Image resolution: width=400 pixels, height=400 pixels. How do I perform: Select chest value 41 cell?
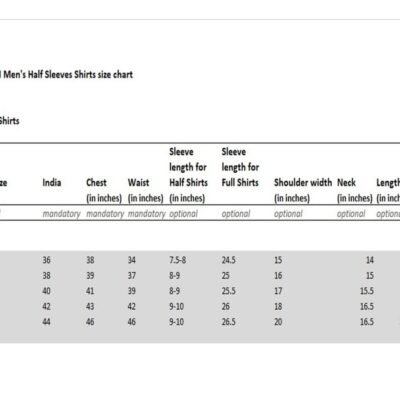pyautogui.click(x=90, y=291)
